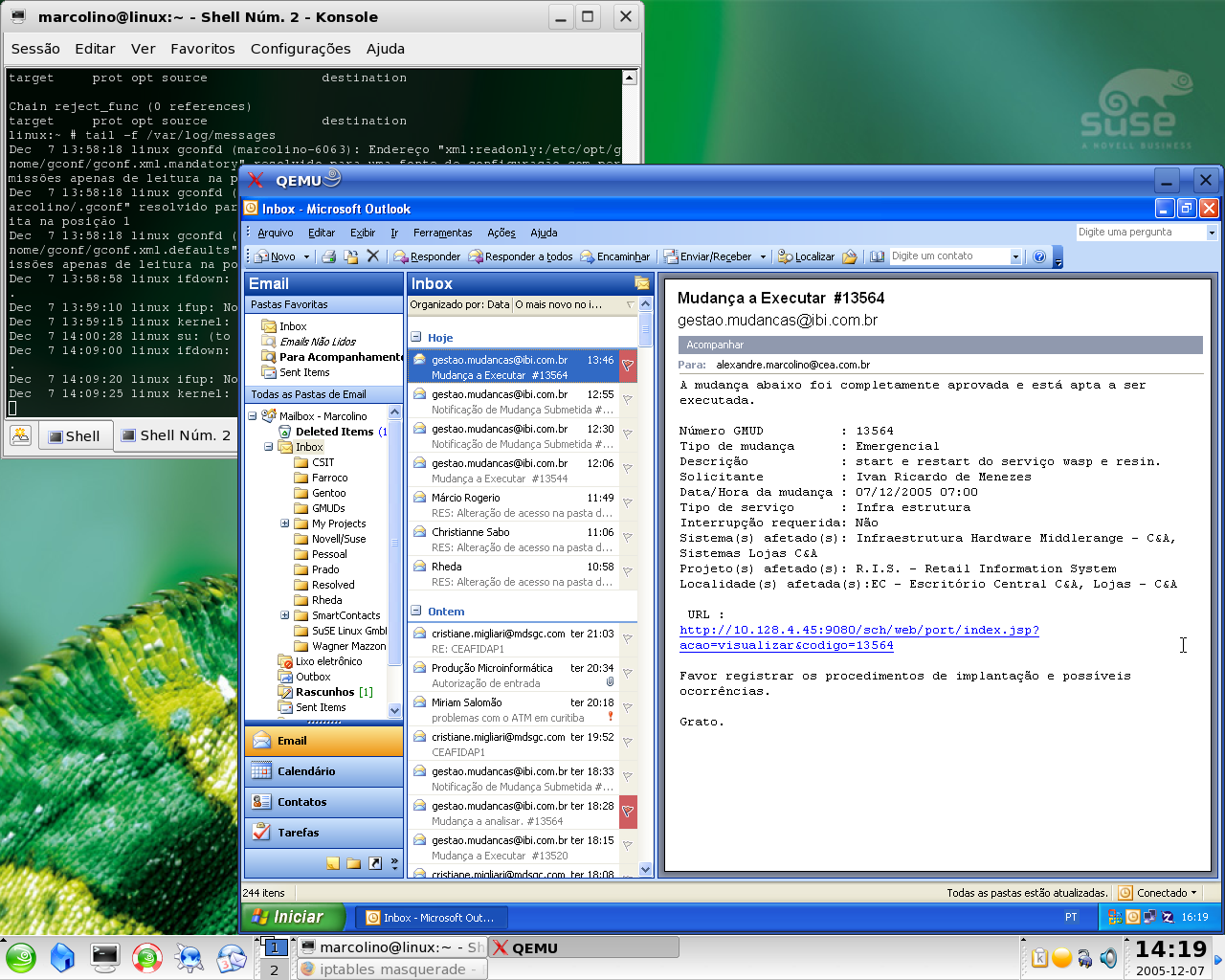Viewport: 1225px width, 980px height.
Task: Open the Novo button dropdown arrow
Action: (306, 256)
